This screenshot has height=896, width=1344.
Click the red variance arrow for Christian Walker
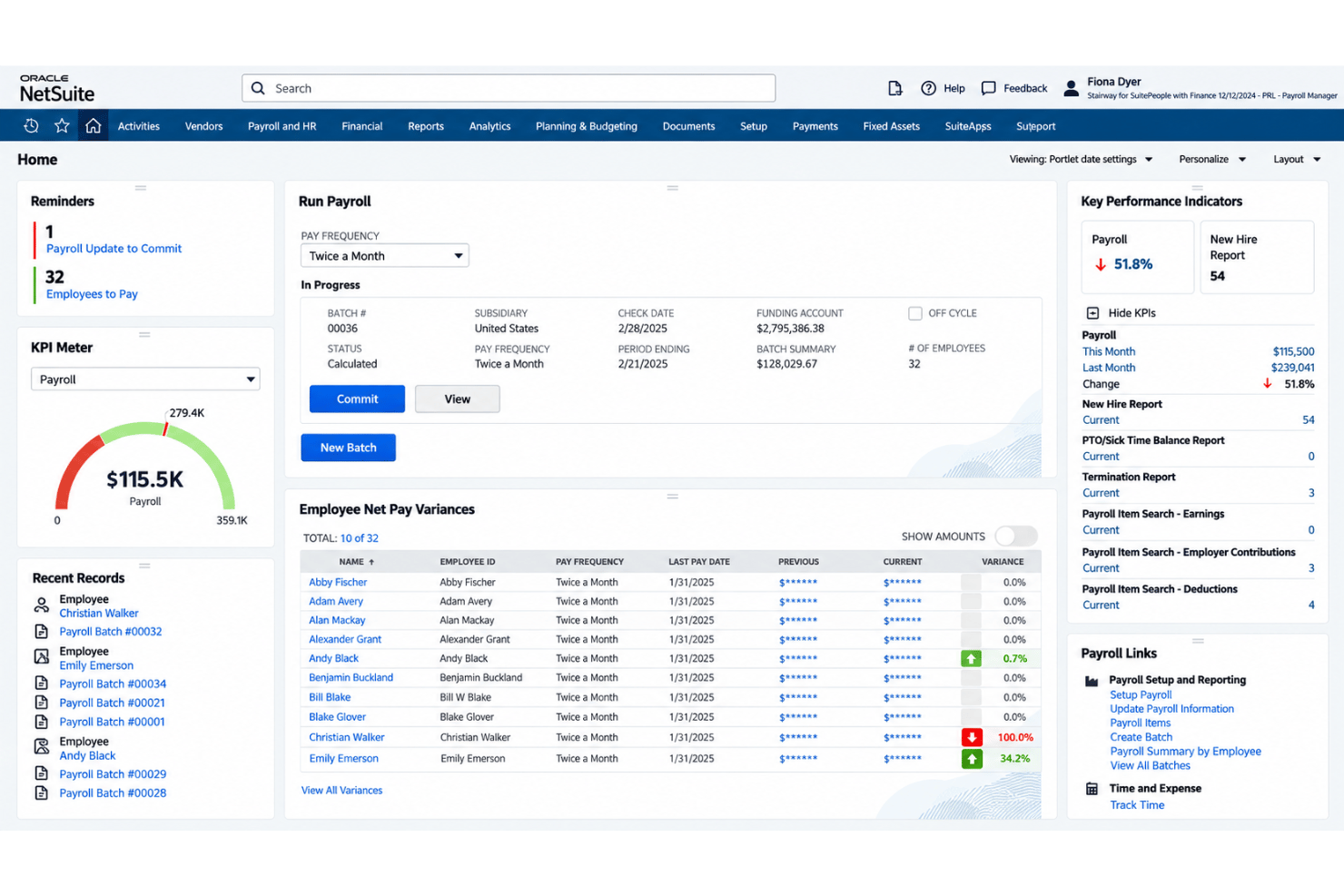coord(972,737)
